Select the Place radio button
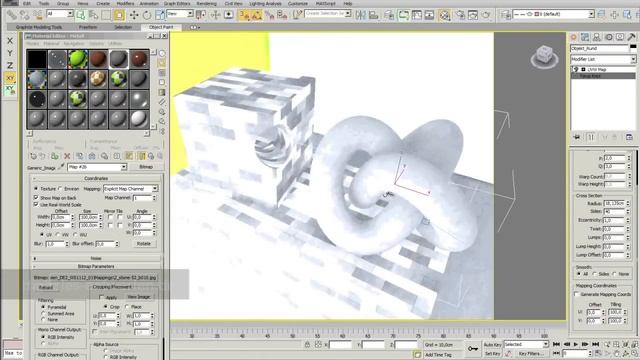This screenshot has height=360, width=640. [x=127, y=307]
